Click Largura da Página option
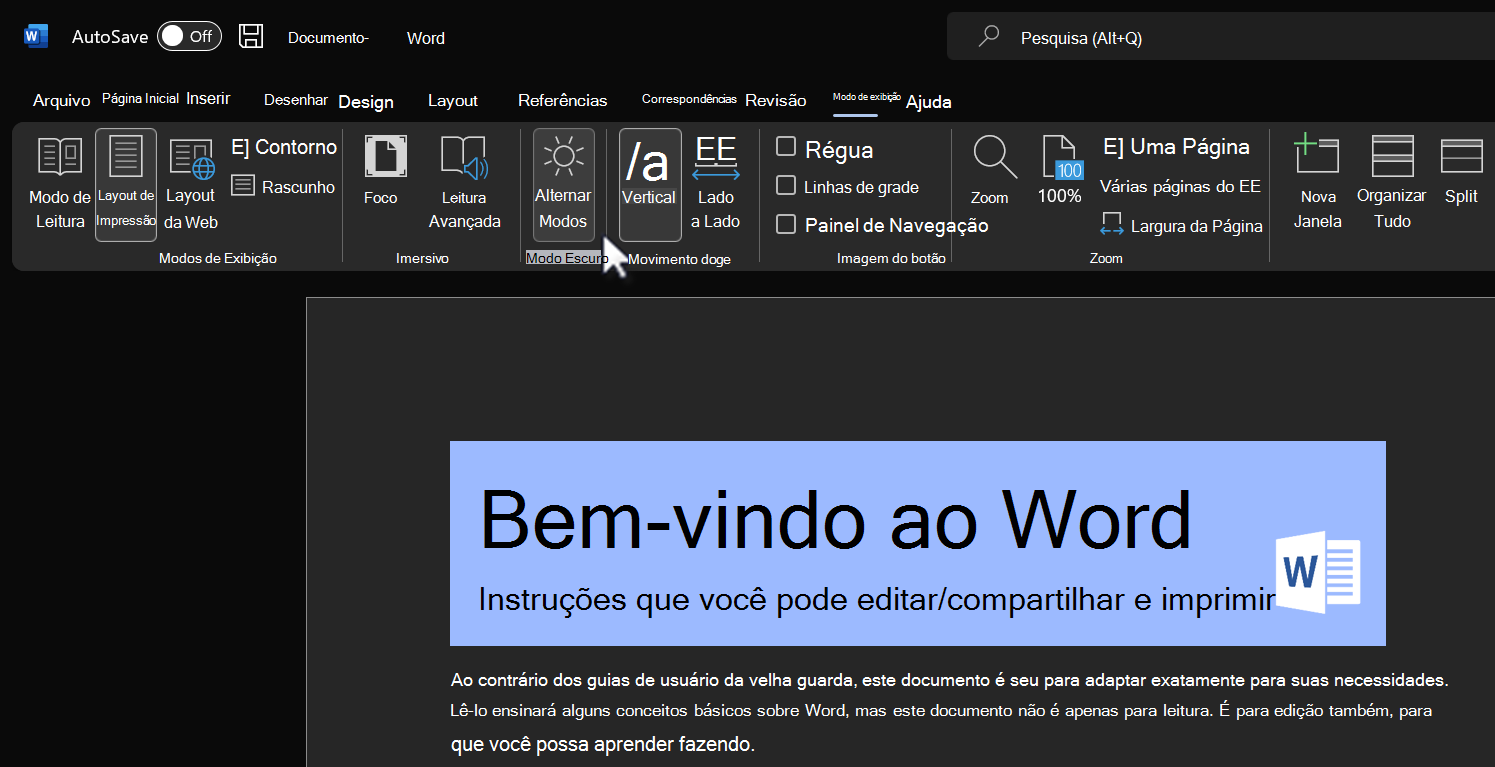 (x=1181, y=225)
